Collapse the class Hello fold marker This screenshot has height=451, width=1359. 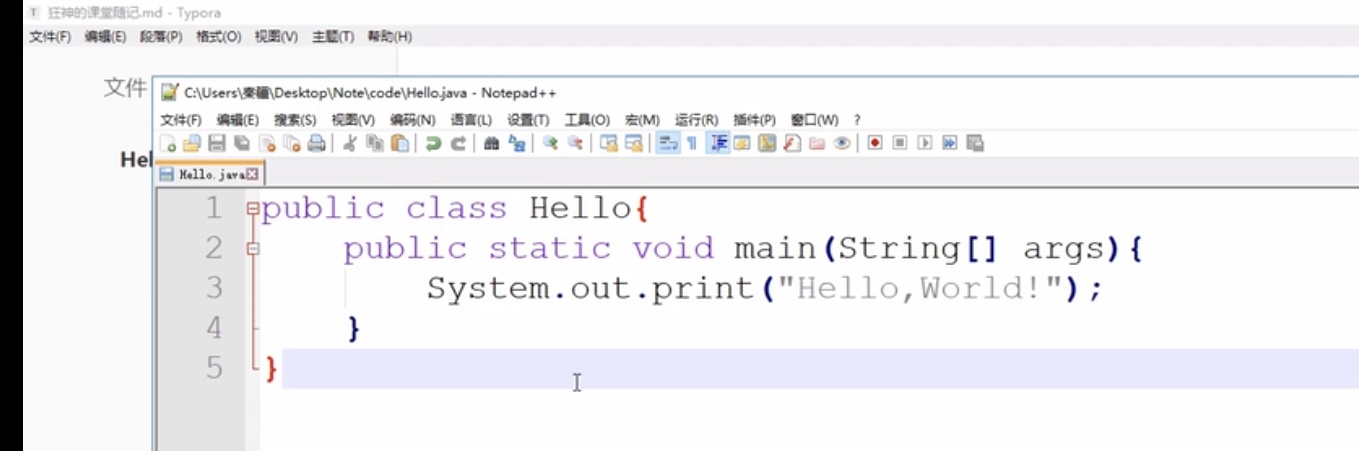252,209
